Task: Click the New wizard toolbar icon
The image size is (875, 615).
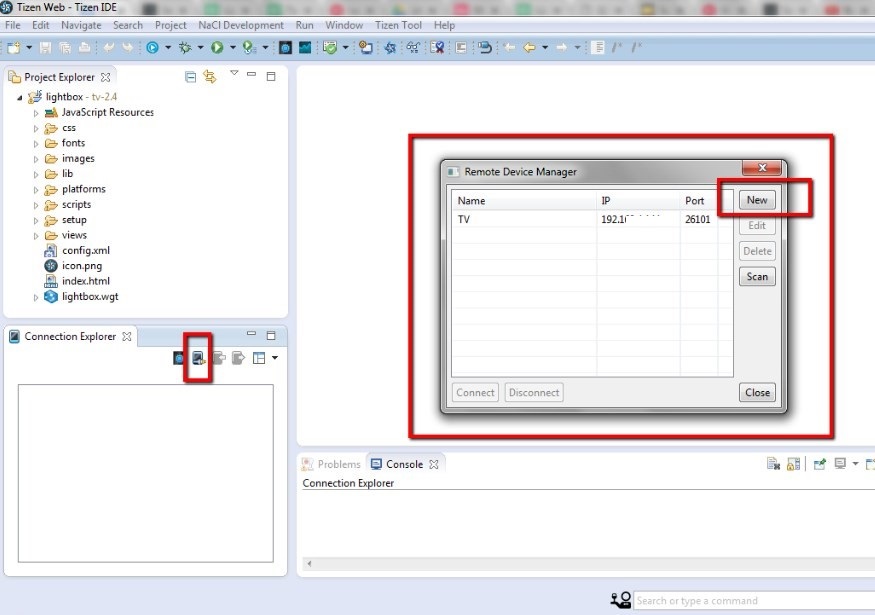Action: point(13,47)
